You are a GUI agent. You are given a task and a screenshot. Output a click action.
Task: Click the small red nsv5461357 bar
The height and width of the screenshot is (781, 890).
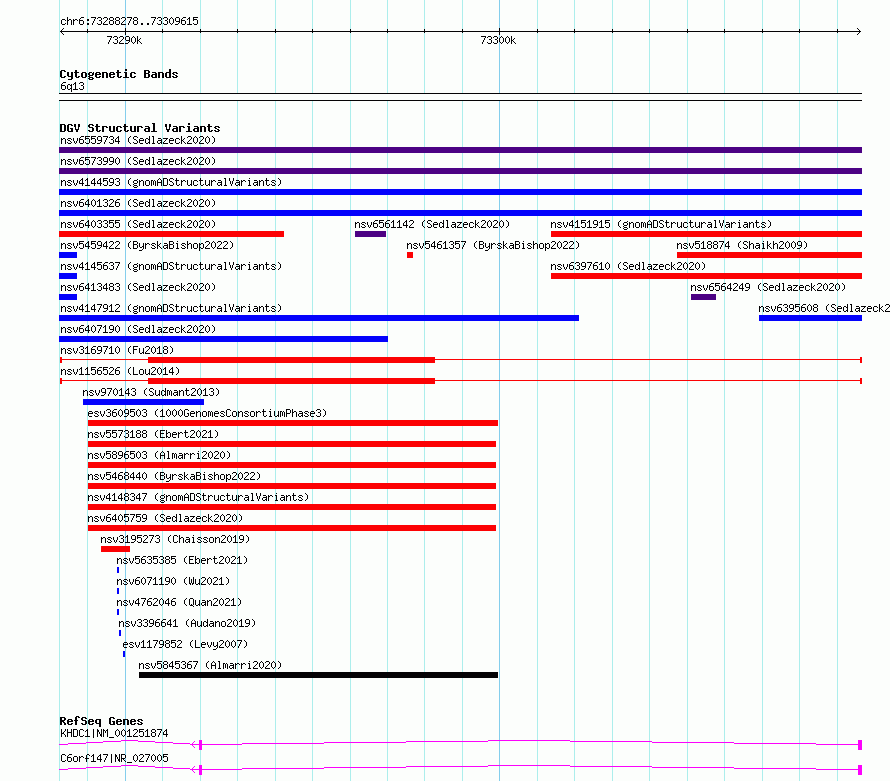coord(410,255)
